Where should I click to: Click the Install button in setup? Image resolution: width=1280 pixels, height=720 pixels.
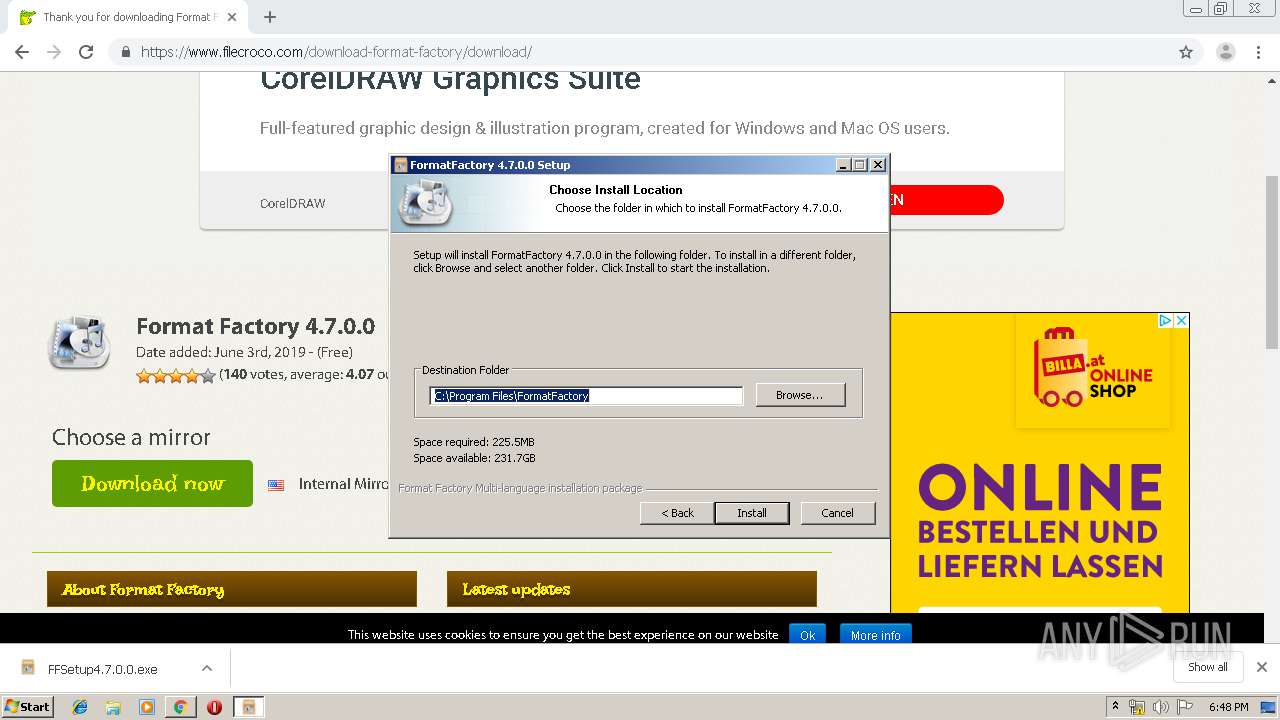(x=752, y=513)
